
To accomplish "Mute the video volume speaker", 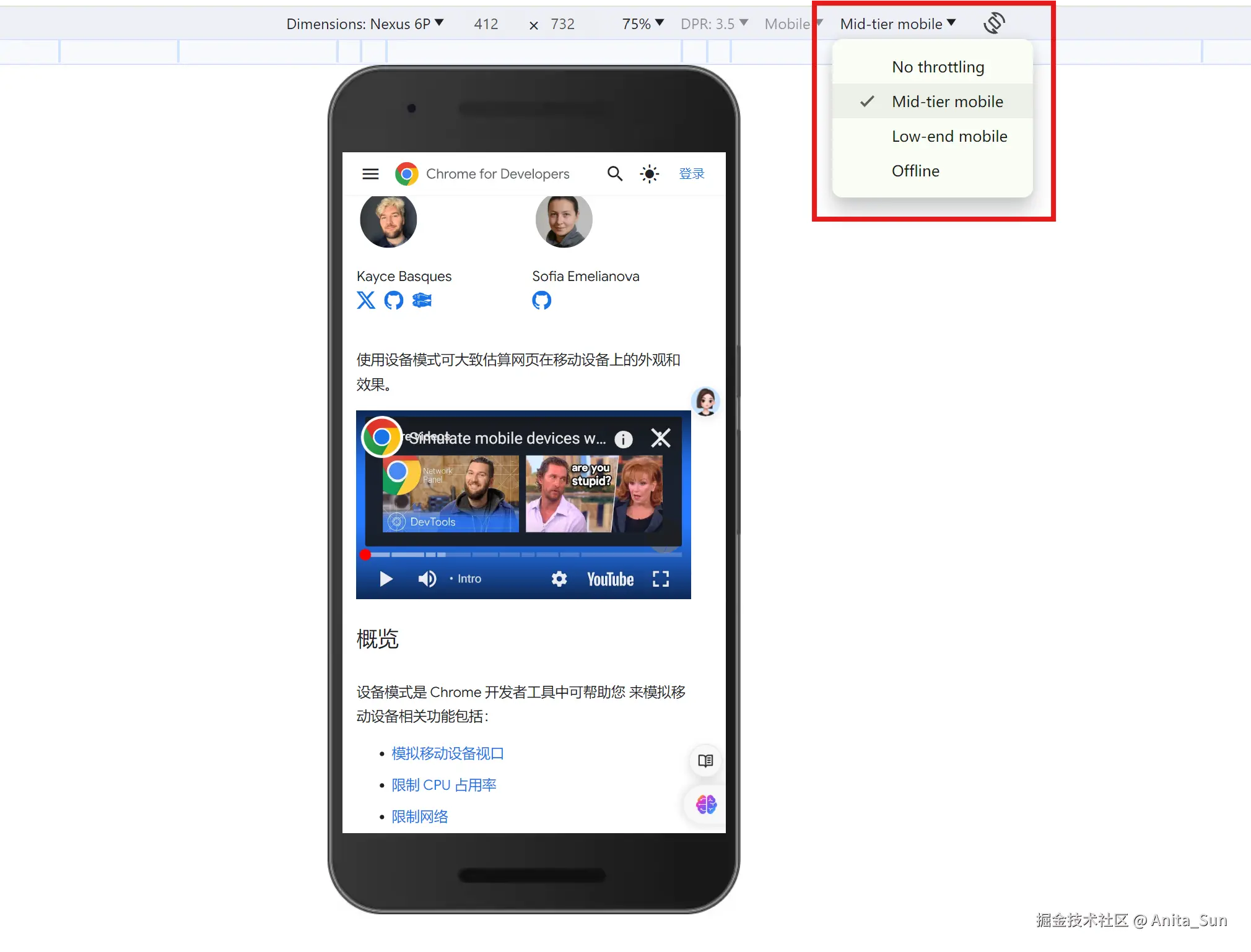I will [x=427, y=579].
